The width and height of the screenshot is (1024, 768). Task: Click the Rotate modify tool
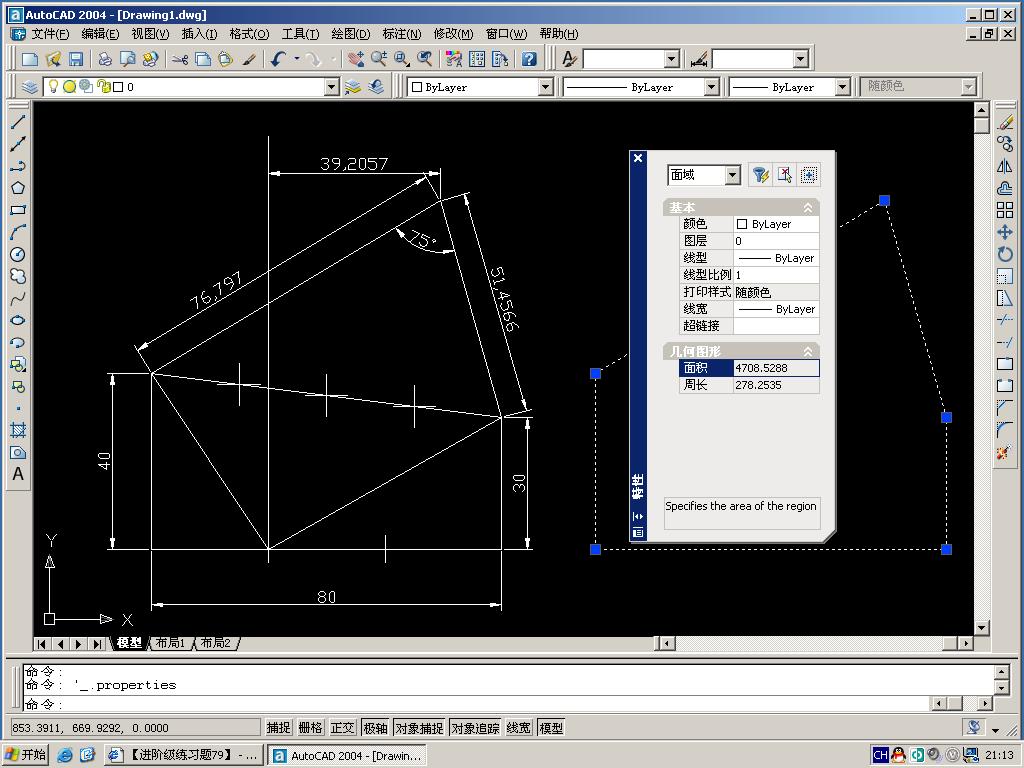(x=1005, y=254)
